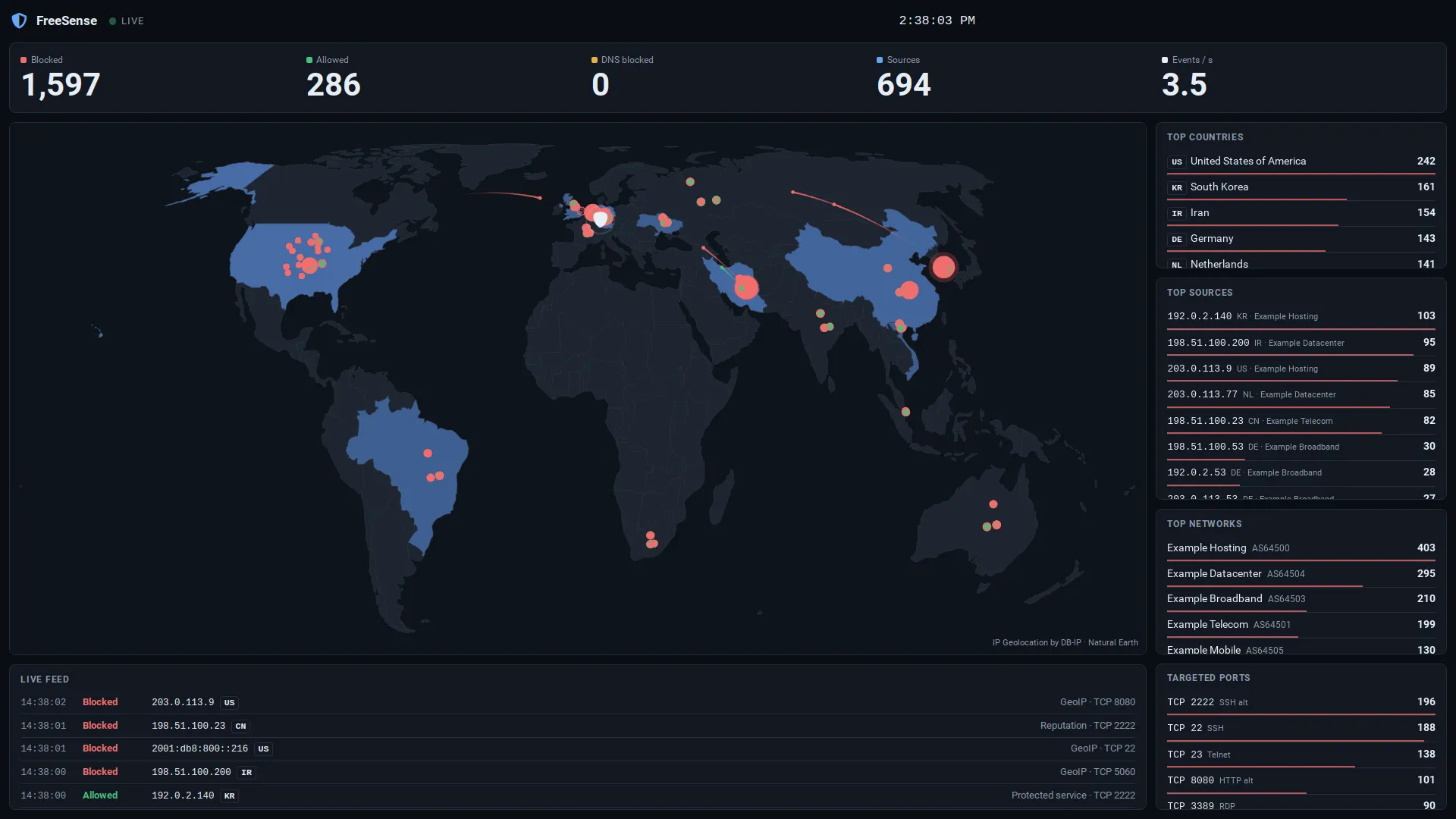Click the CN badge in the live feed
This screenshot has height=819, width=1456.
(x=240, y=726)
